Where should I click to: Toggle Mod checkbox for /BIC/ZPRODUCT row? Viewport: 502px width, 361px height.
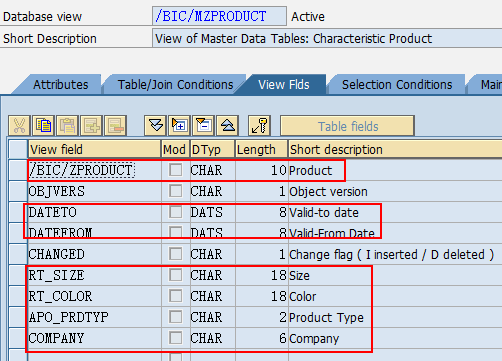[x=175, y=170]
